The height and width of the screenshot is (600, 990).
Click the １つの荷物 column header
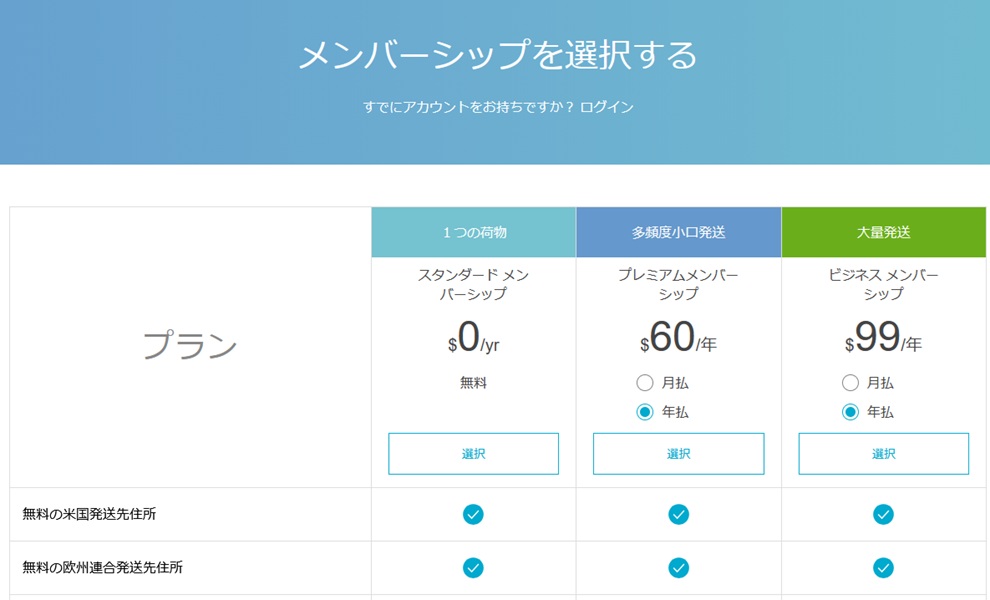(474, 232)
